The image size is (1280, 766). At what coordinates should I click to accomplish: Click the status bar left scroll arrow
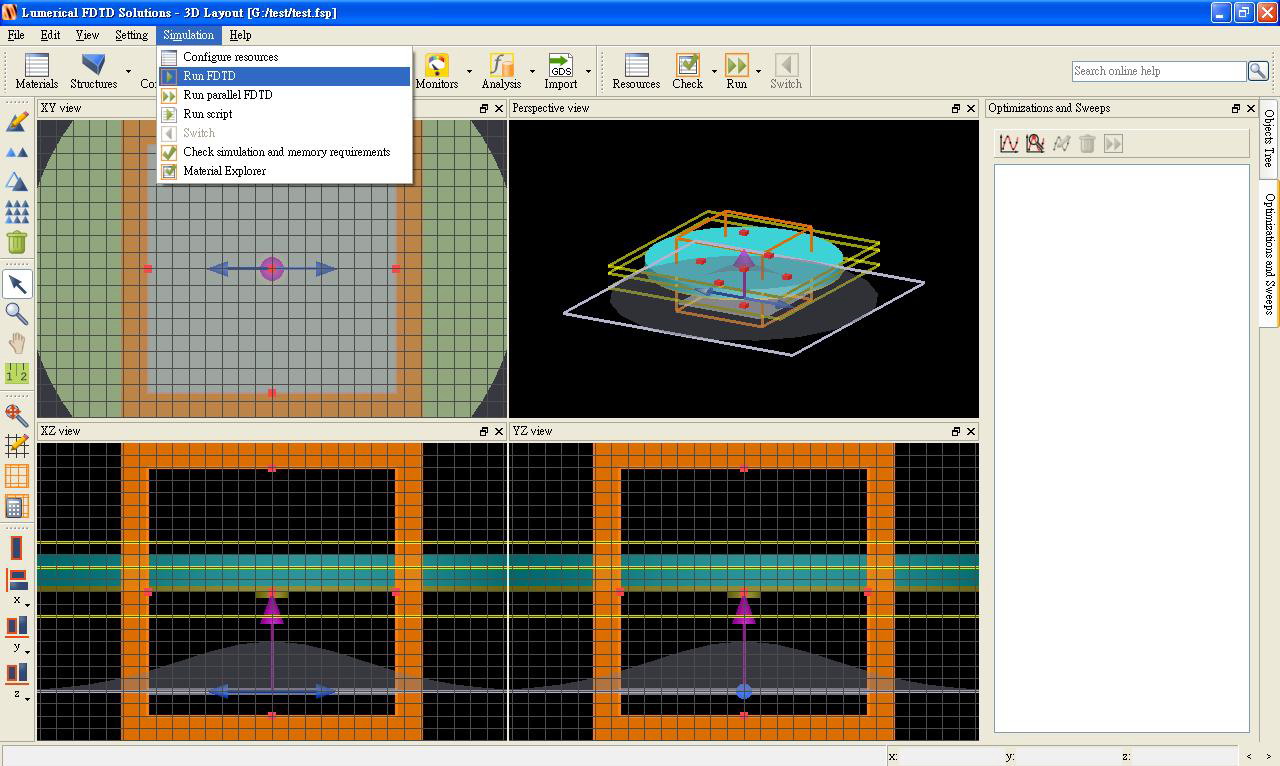pos(1249,757)
